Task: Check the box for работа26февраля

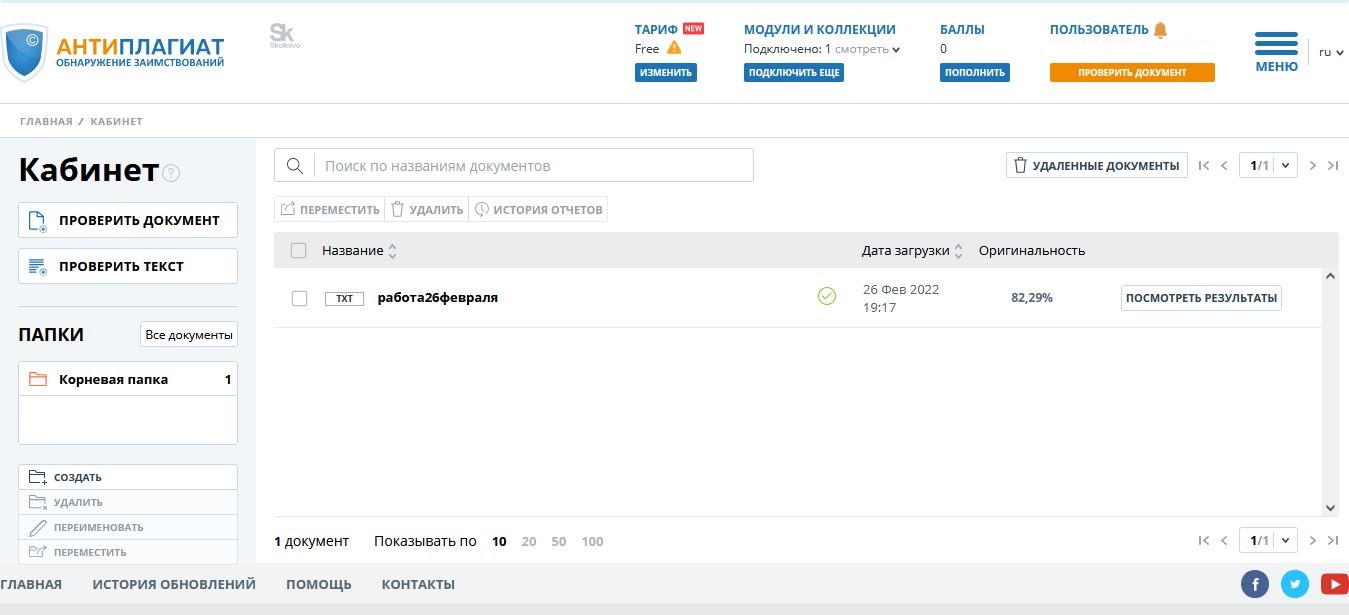Action: [299, 298]
